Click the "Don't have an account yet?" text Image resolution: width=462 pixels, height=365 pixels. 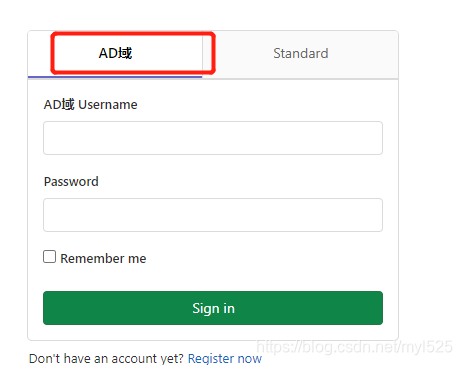(106, 359)
